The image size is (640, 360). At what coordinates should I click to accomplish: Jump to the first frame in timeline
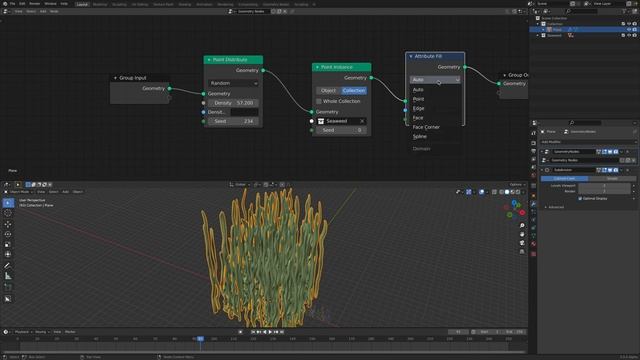click(253, 332)
